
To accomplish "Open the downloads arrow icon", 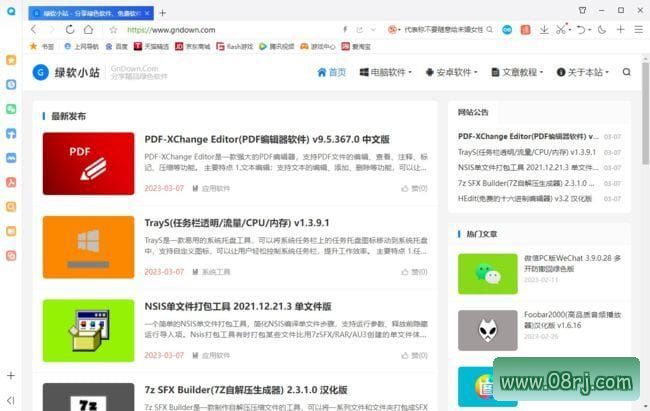I will pyautogui.click(x=544, y=29).
